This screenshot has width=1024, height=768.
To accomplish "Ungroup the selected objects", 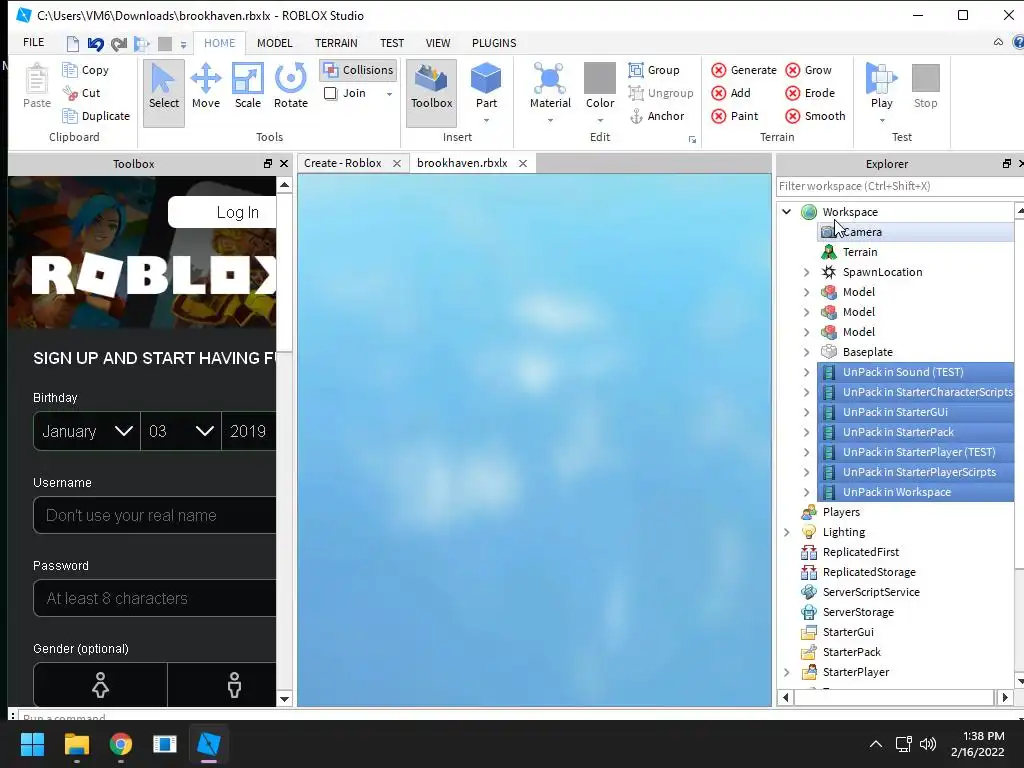I will pyautogui.click(x=660, y=93).
